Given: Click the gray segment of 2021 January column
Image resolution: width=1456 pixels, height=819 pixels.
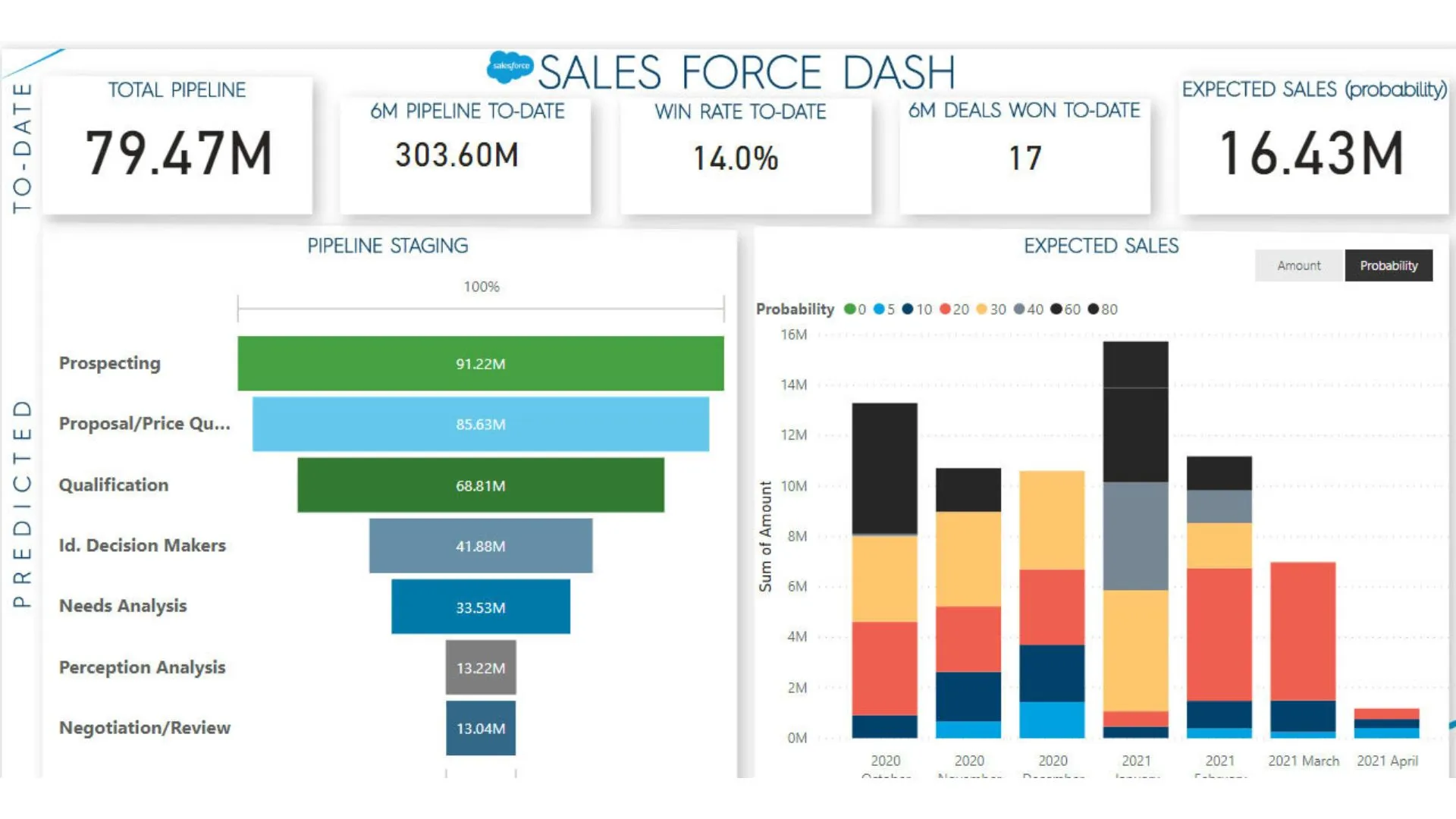Looking at the screenshot, I should (1135, 536).
